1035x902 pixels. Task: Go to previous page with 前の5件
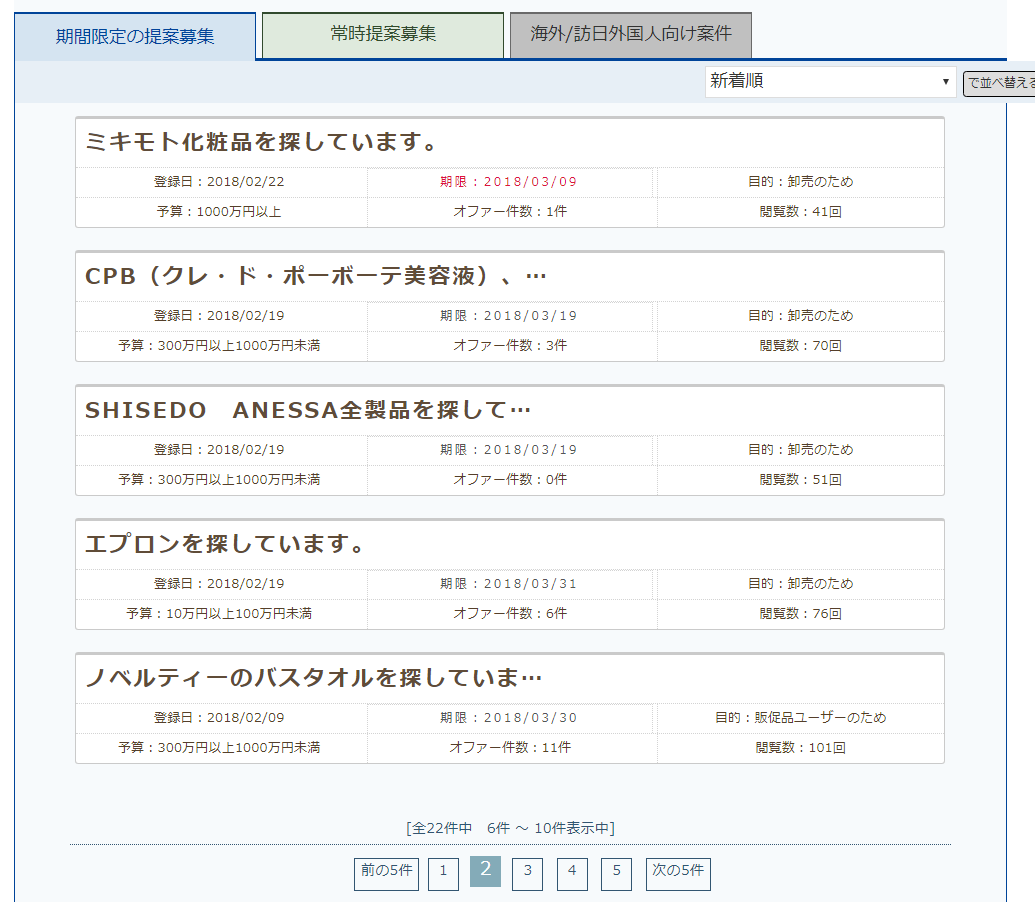386,874
